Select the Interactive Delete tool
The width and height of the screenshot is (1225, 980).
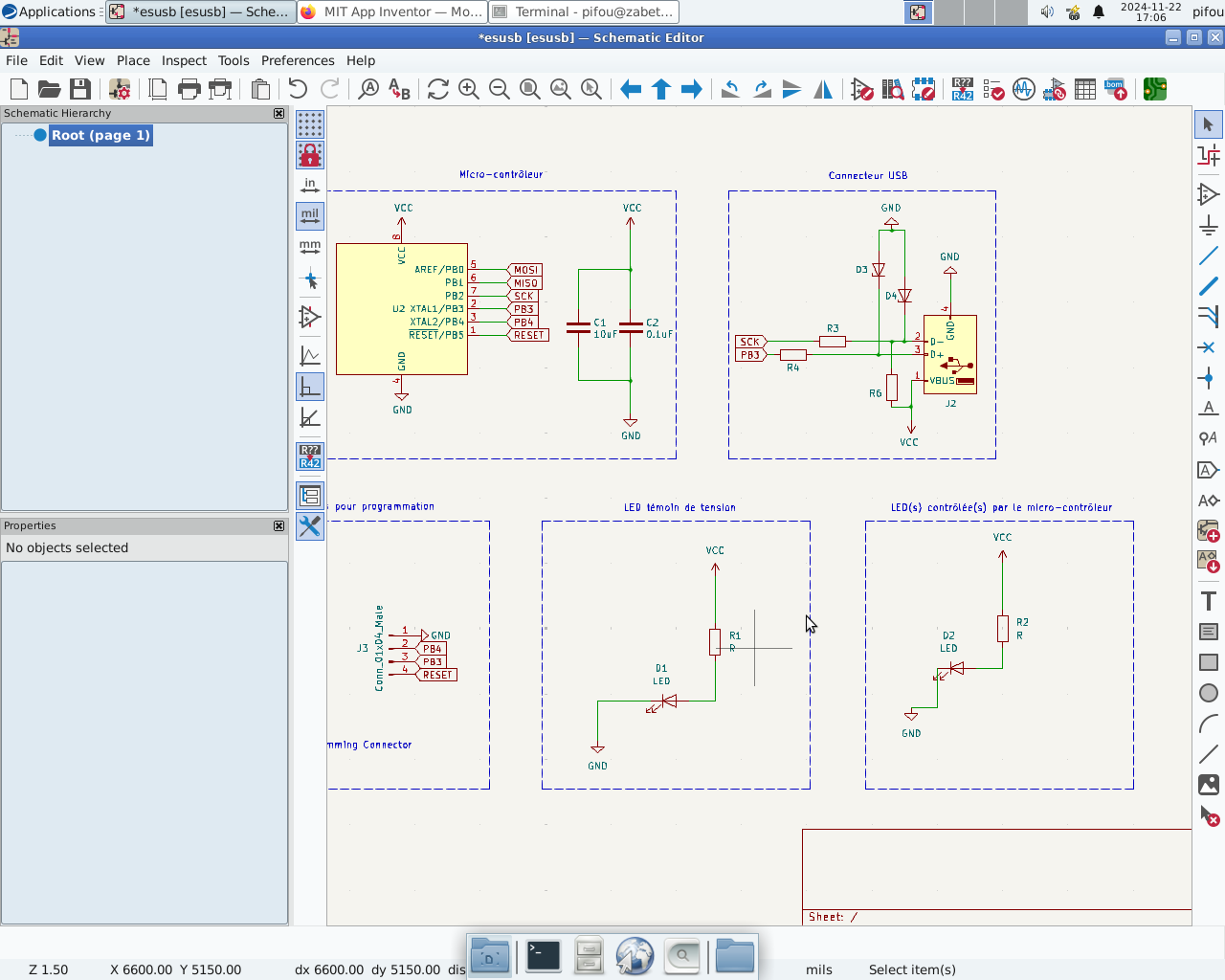click(x=1209, y=816)
